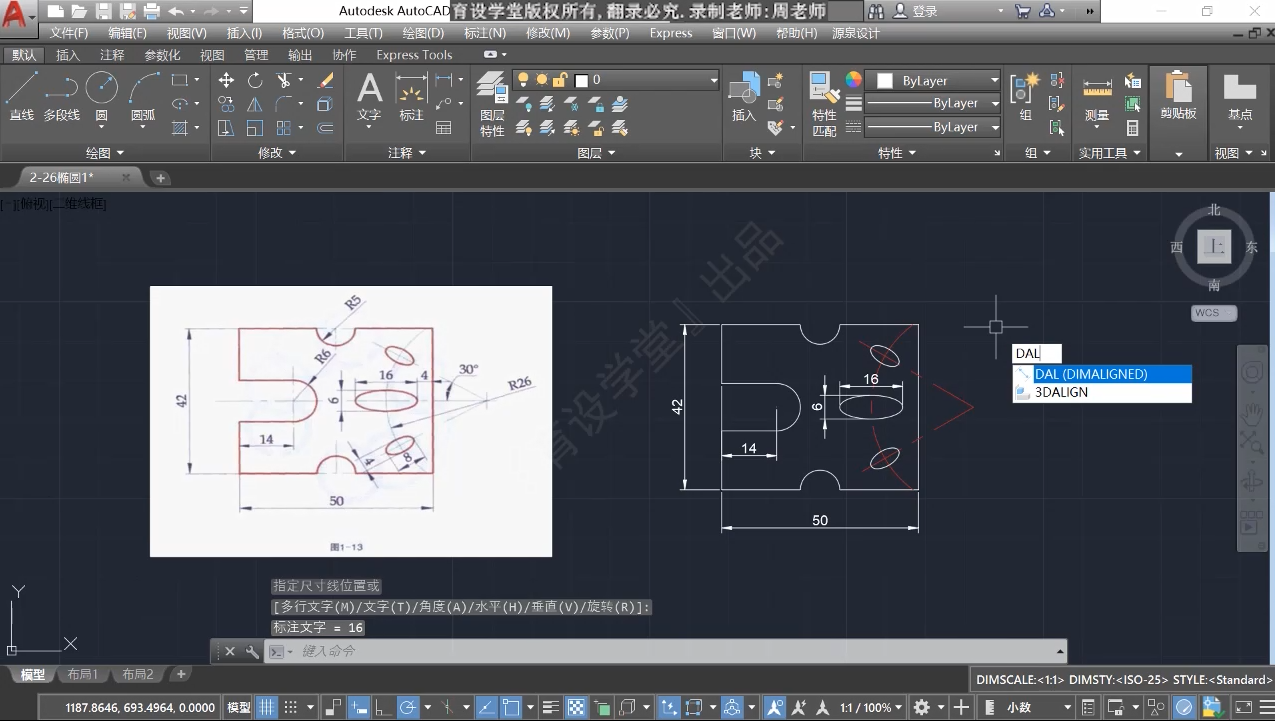This screenshot has width=1275, height=721.
Task: Click the Base point (基点) icon
Action: [1240, 96]
